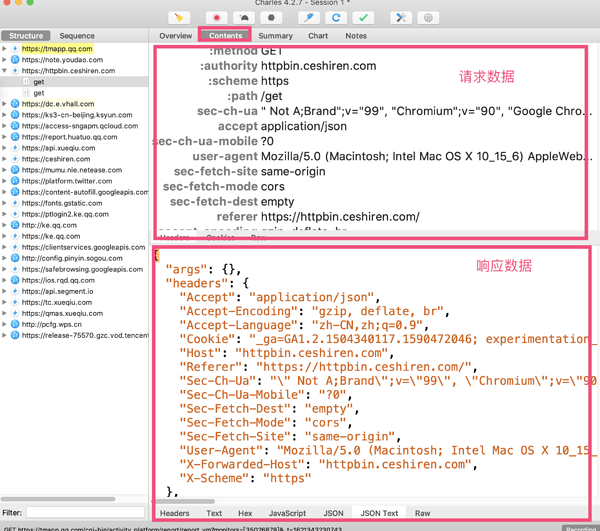Toggle the red record button

tap(217, 17)
